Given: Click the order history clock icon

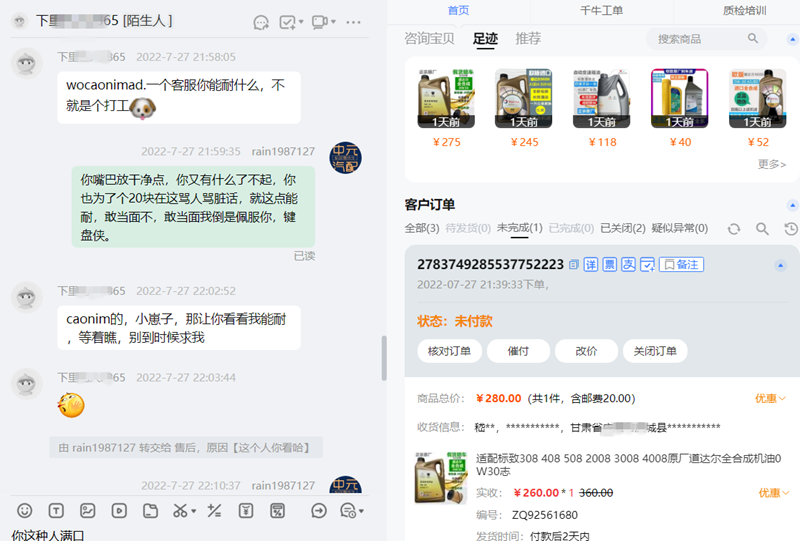Looking at the screenshot, I should [x=790, y=229].
